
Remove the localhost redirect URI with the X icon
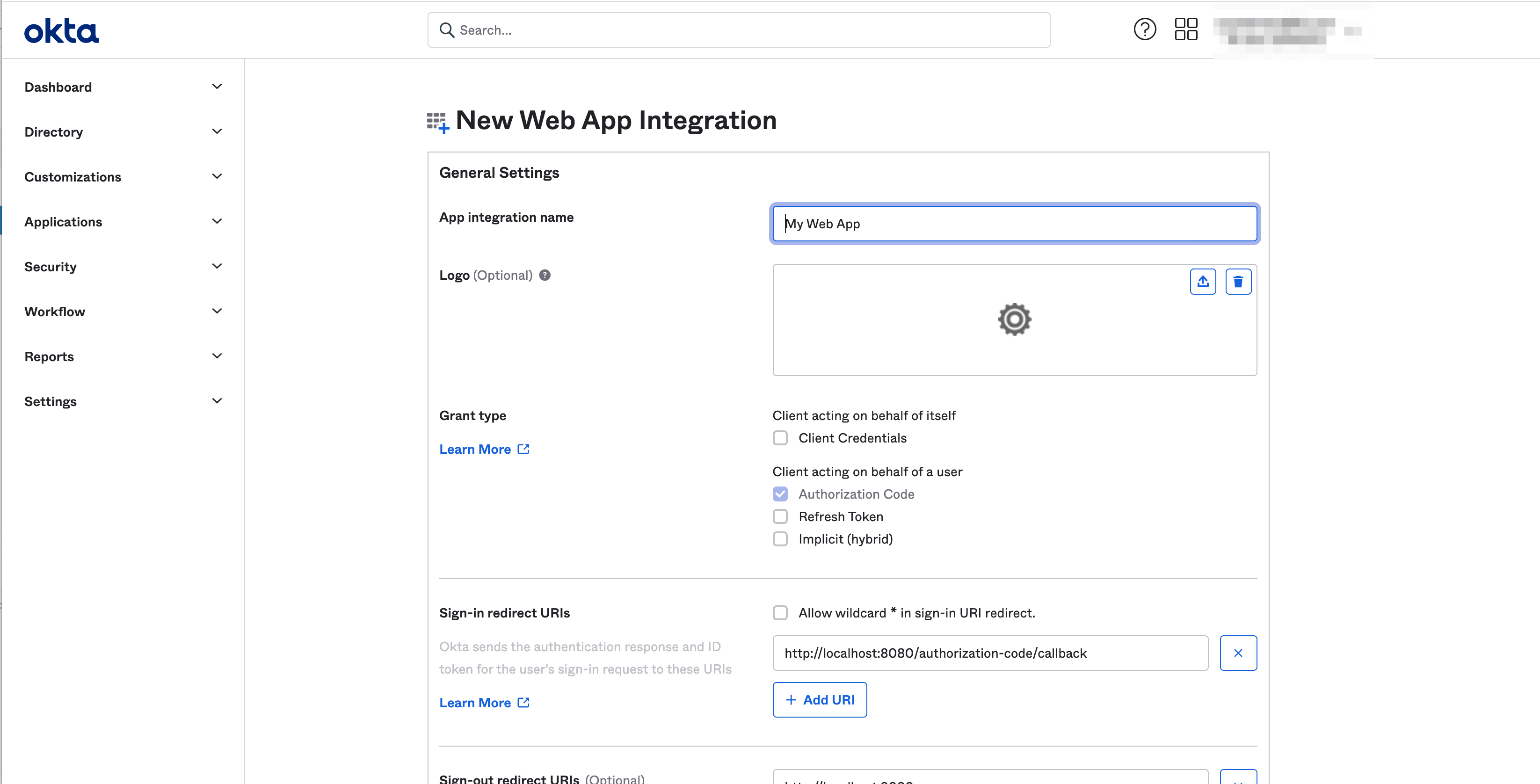pos(1238,653)
